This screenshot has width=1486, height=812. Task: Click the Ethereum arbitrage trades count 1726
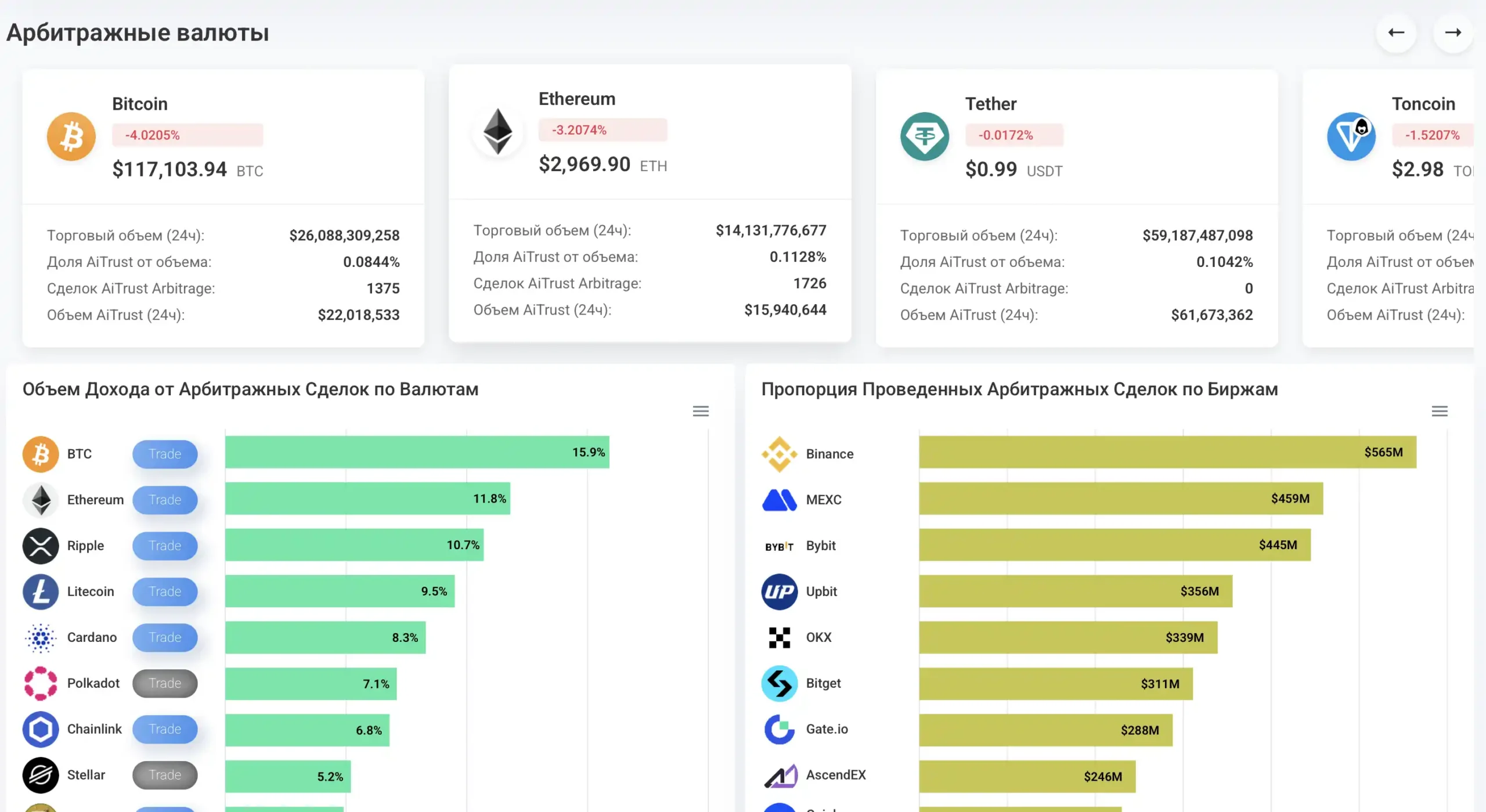coord(810,283)
